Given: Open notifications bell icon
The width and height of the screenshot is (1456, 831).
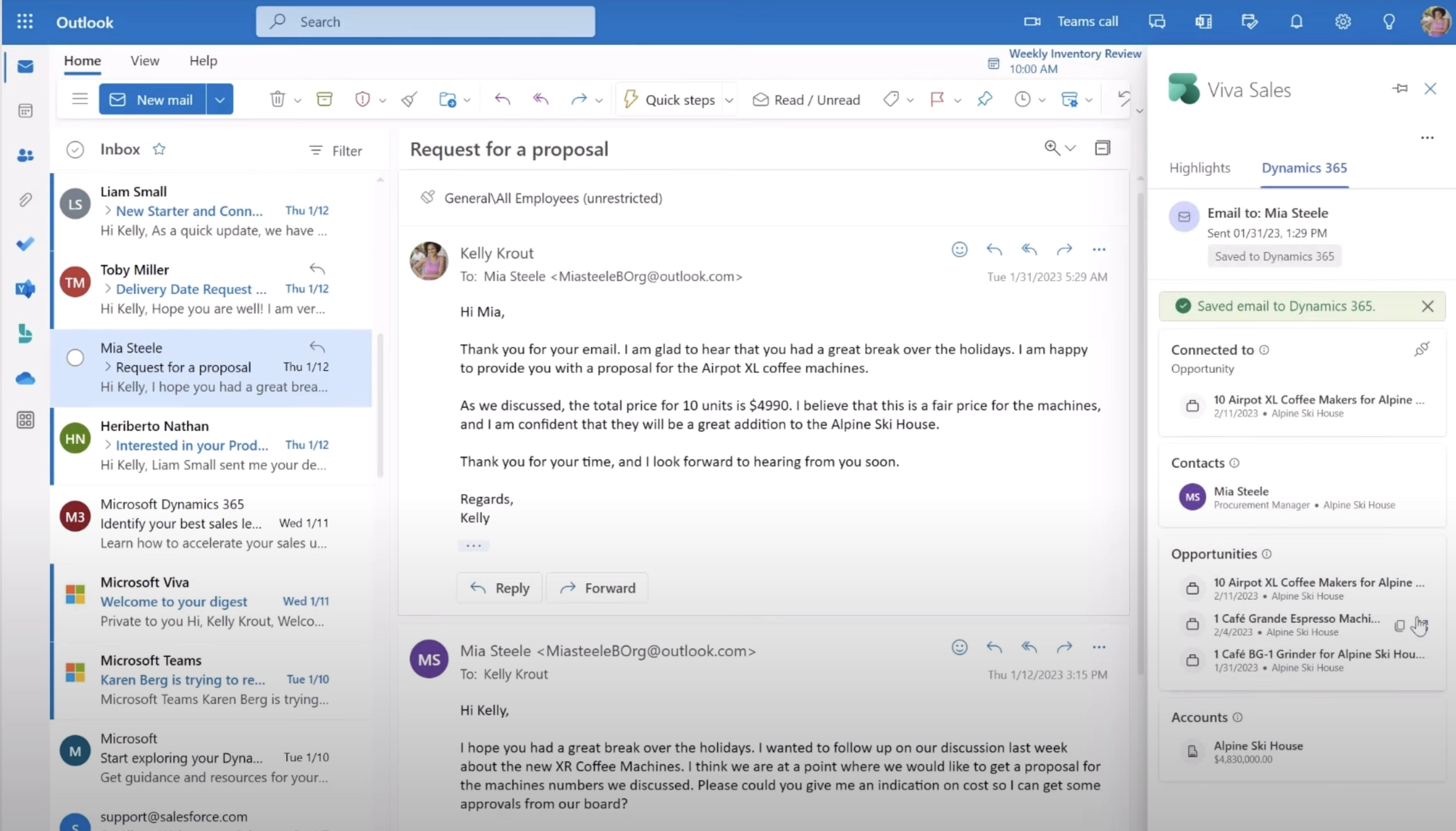Looking at the screenshot, I should [1297, 22].
